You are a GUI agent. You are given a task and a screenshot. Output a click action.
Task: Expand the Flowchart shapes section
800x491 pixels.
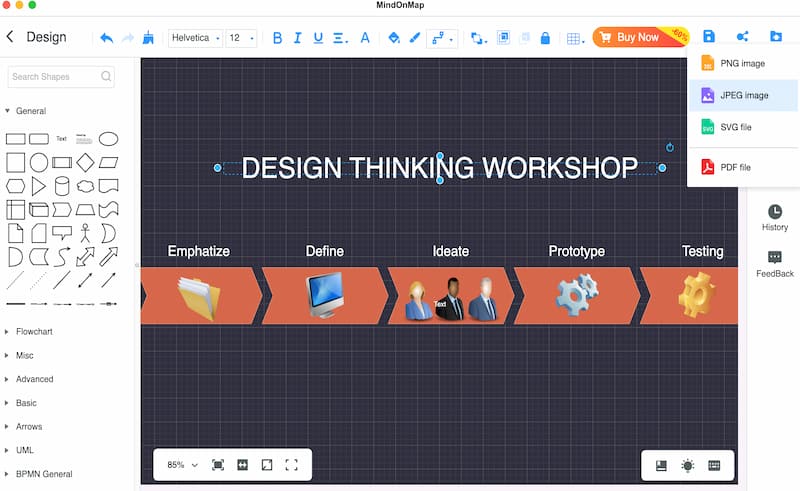(29, 332)
